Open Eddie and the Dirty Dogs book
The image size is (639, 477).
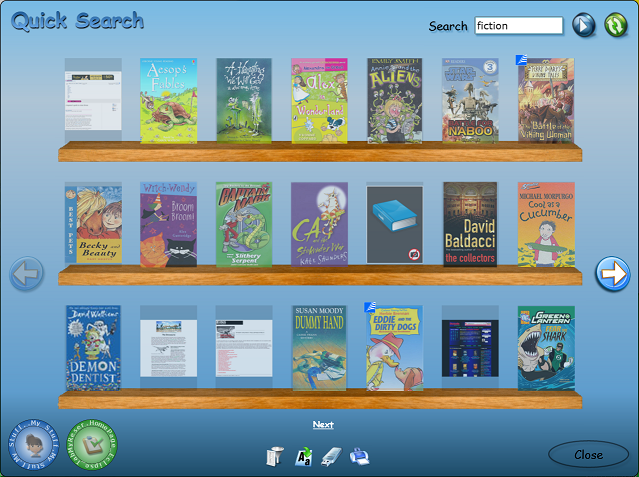pyautogui.click(x=394, y=348)
